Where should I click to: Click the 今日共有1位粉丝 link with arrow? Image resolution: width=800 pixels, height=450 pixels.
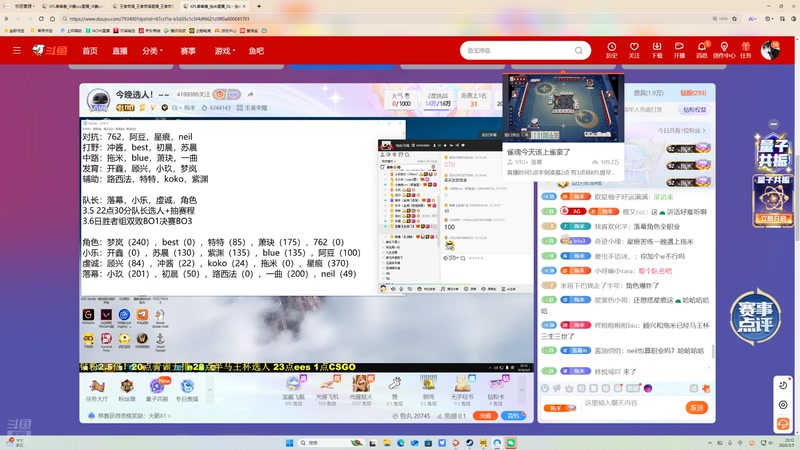[x=681, y=131]
